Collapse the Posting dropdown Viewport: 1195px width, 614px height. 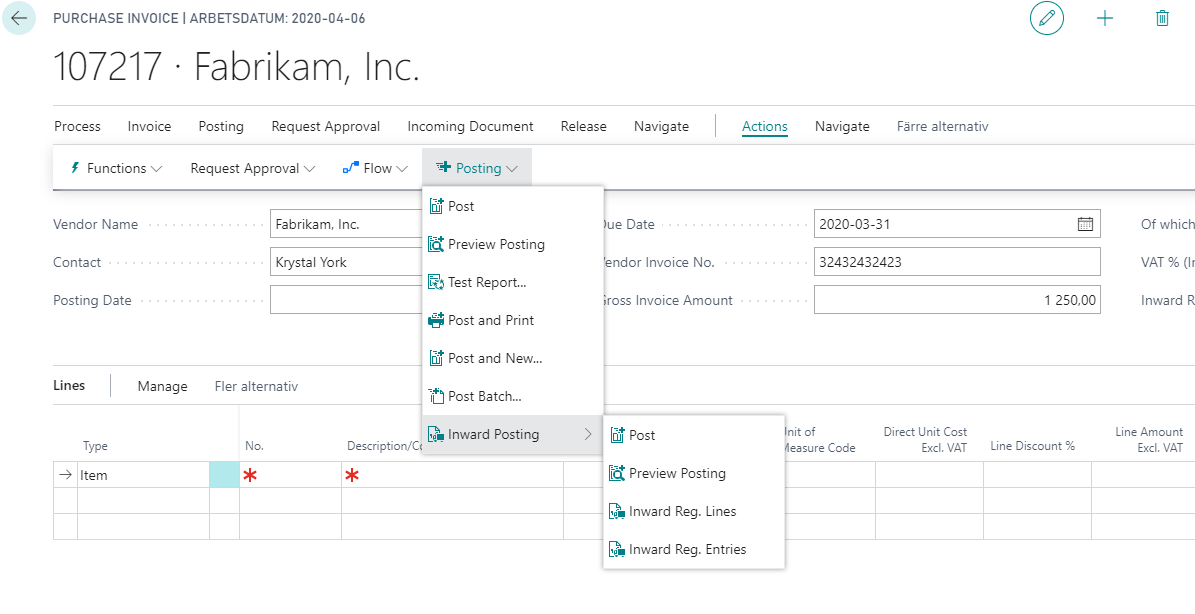coord(477,168)
